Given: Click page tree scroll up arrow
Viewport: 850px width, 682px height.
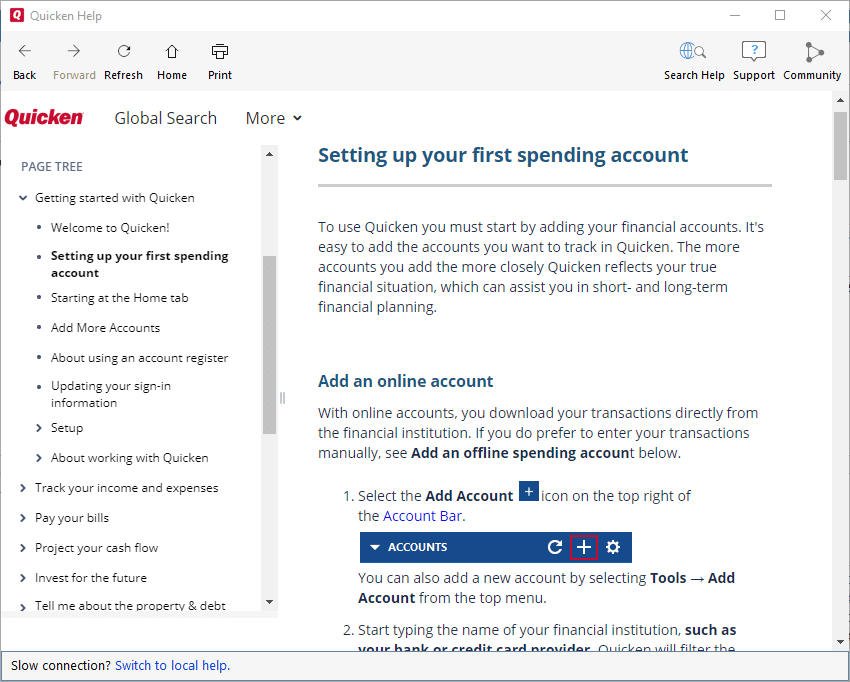Looking at the screenshot, I should (x=269, y=155).
